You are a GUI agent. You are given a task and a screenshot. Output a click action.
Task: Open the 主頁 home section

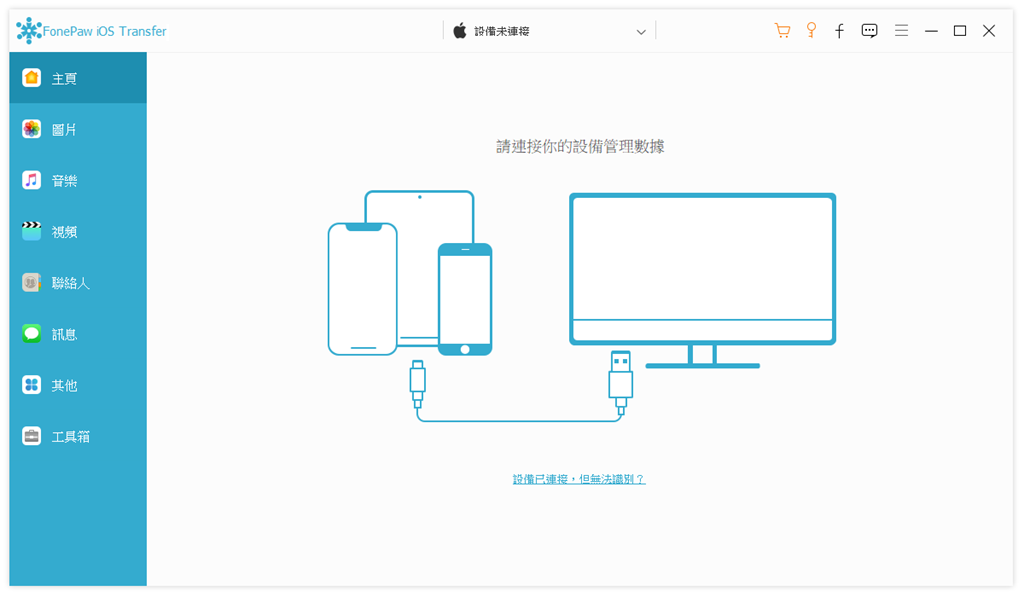pyautogui.click(x=78, y=78)
